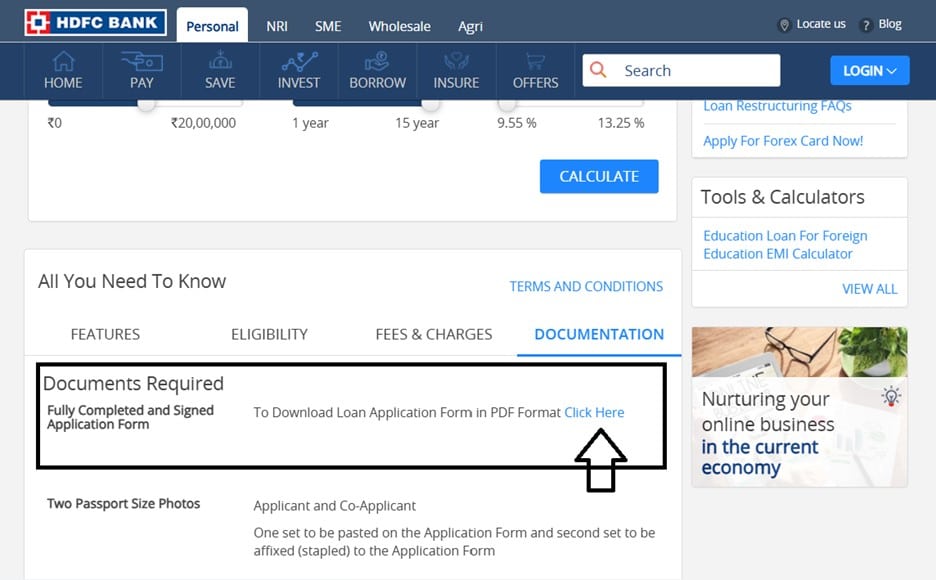Click the 'Click Here' PDF download link
Viewport: 936px width, 580px height.
click(594, 412)
